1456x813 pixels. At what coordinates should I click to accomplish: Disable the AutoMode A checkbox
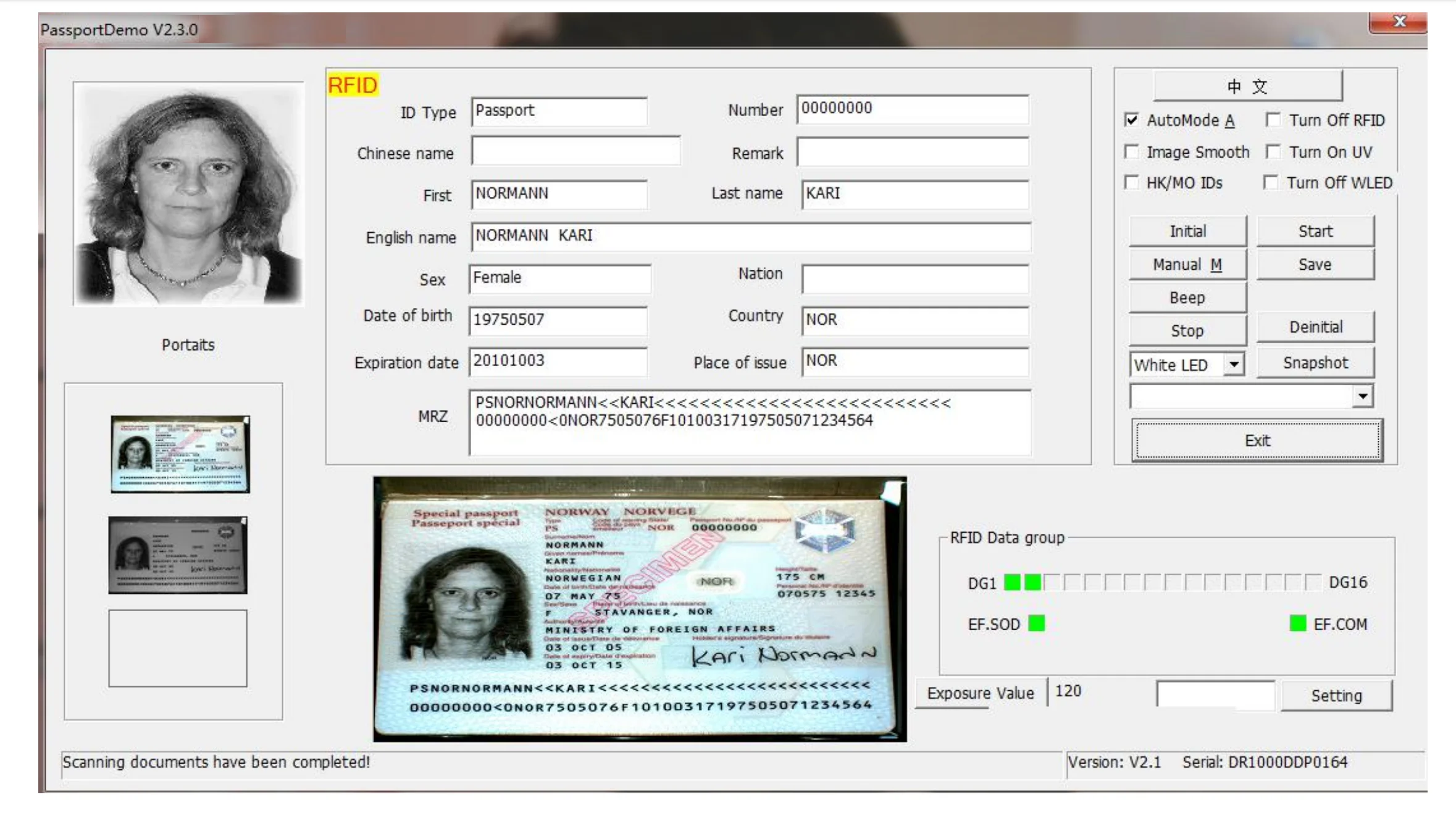(1131, 120)
